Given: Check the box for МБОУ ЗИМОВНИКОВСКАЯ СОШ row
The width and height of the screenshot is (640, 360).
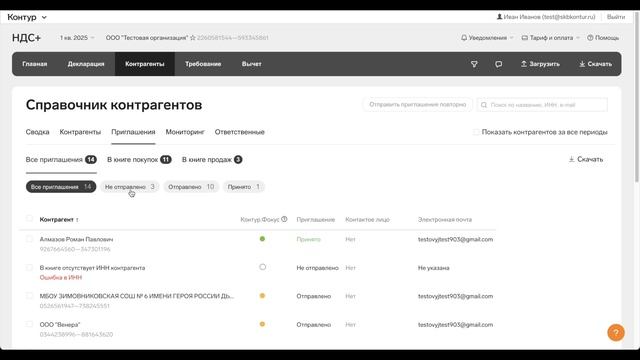Looking at the screenshot, I should (x=29, y=296).
